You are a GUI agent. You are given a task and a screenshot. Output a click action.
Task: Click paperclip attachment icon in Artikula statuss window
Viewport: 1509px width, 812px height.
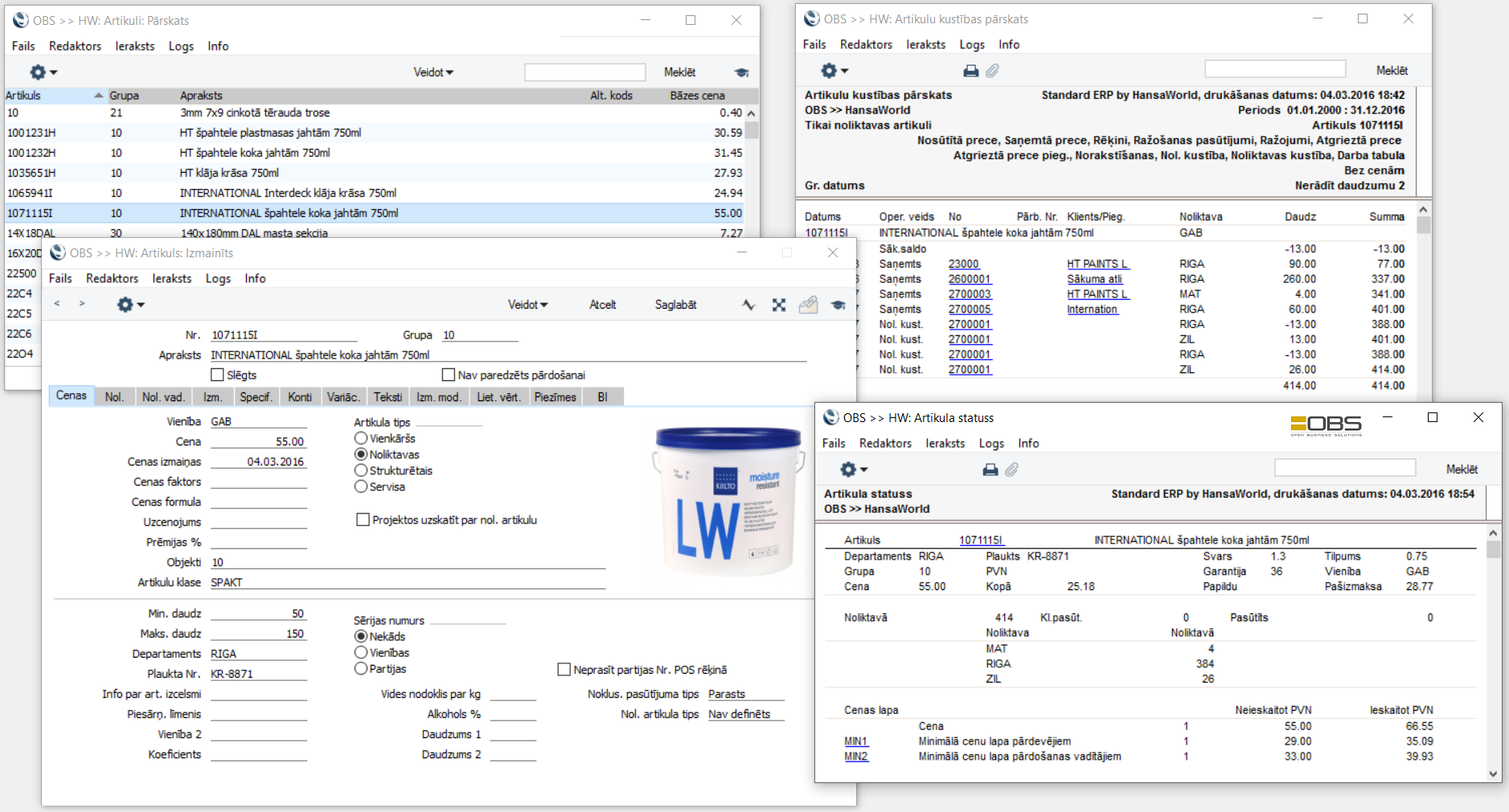click(1011, 470)
